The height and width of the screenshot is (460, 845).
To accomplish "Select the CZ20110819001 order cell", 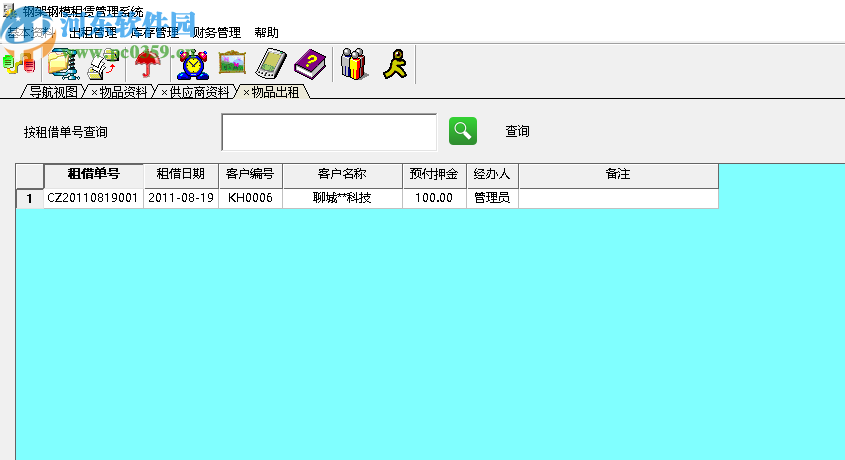I will [93, 198].
